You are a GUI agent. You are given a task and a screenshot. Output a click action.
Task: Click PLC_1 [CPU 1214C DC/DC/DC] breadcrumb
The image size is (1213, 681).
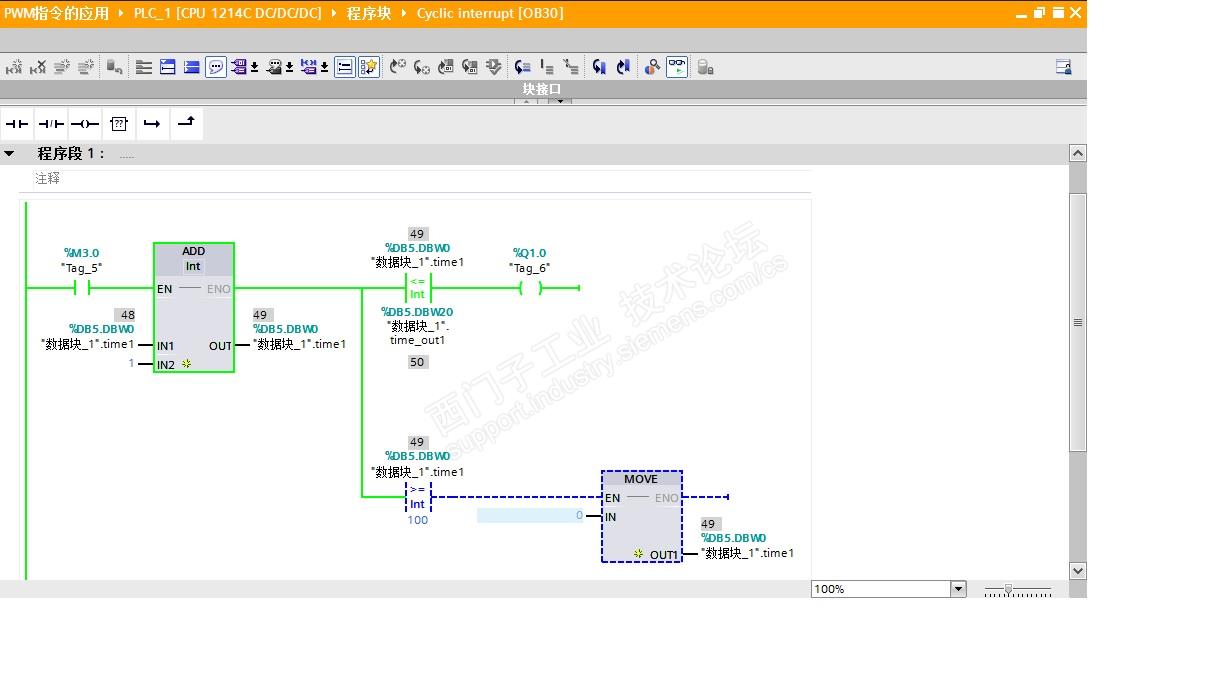228,13
